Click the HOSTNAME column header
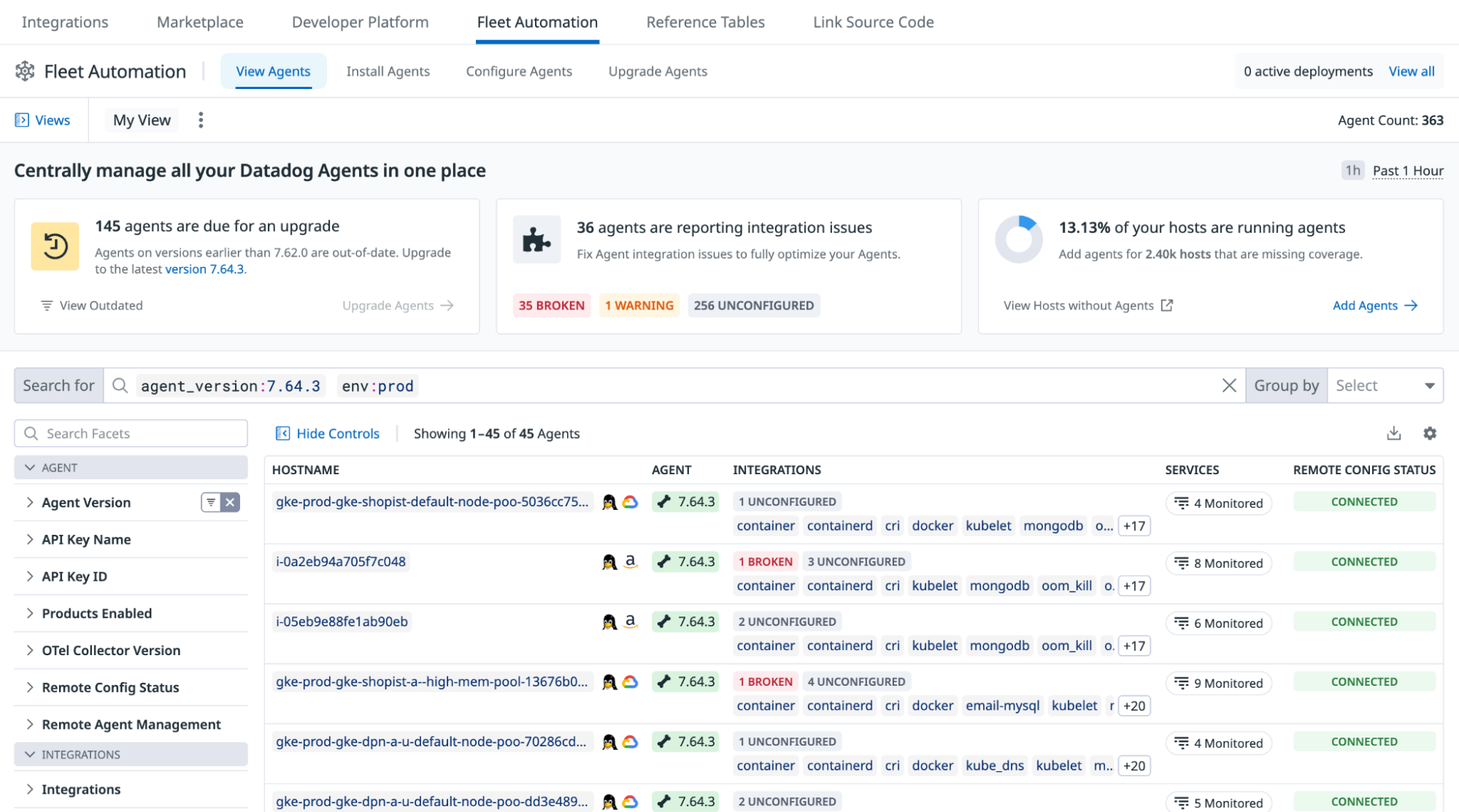Screen dimensions: 1459x812 coord(305,470)
